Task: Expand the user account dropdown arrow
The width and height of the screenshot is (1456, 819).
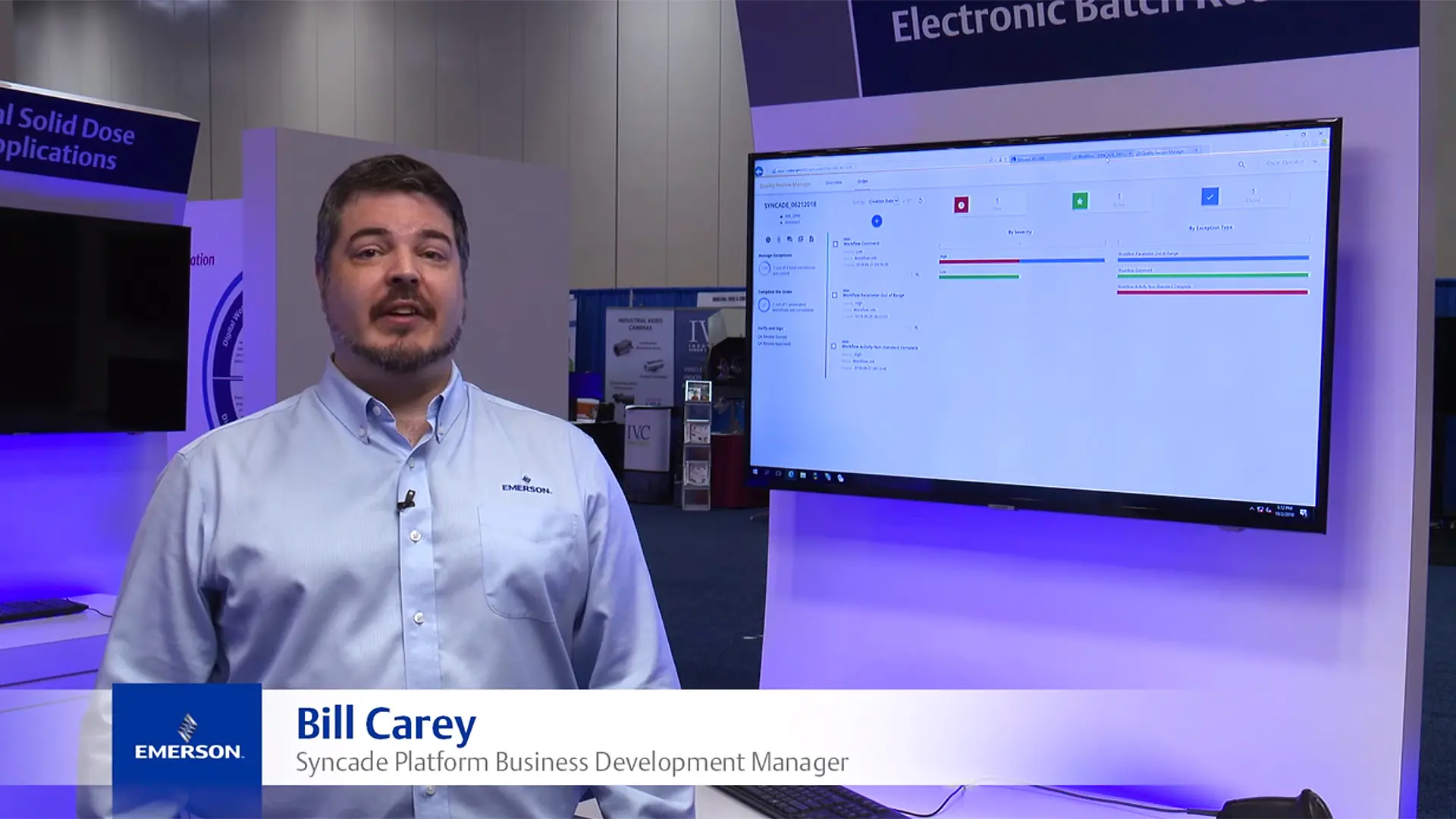Action: tap(1315, 162)
